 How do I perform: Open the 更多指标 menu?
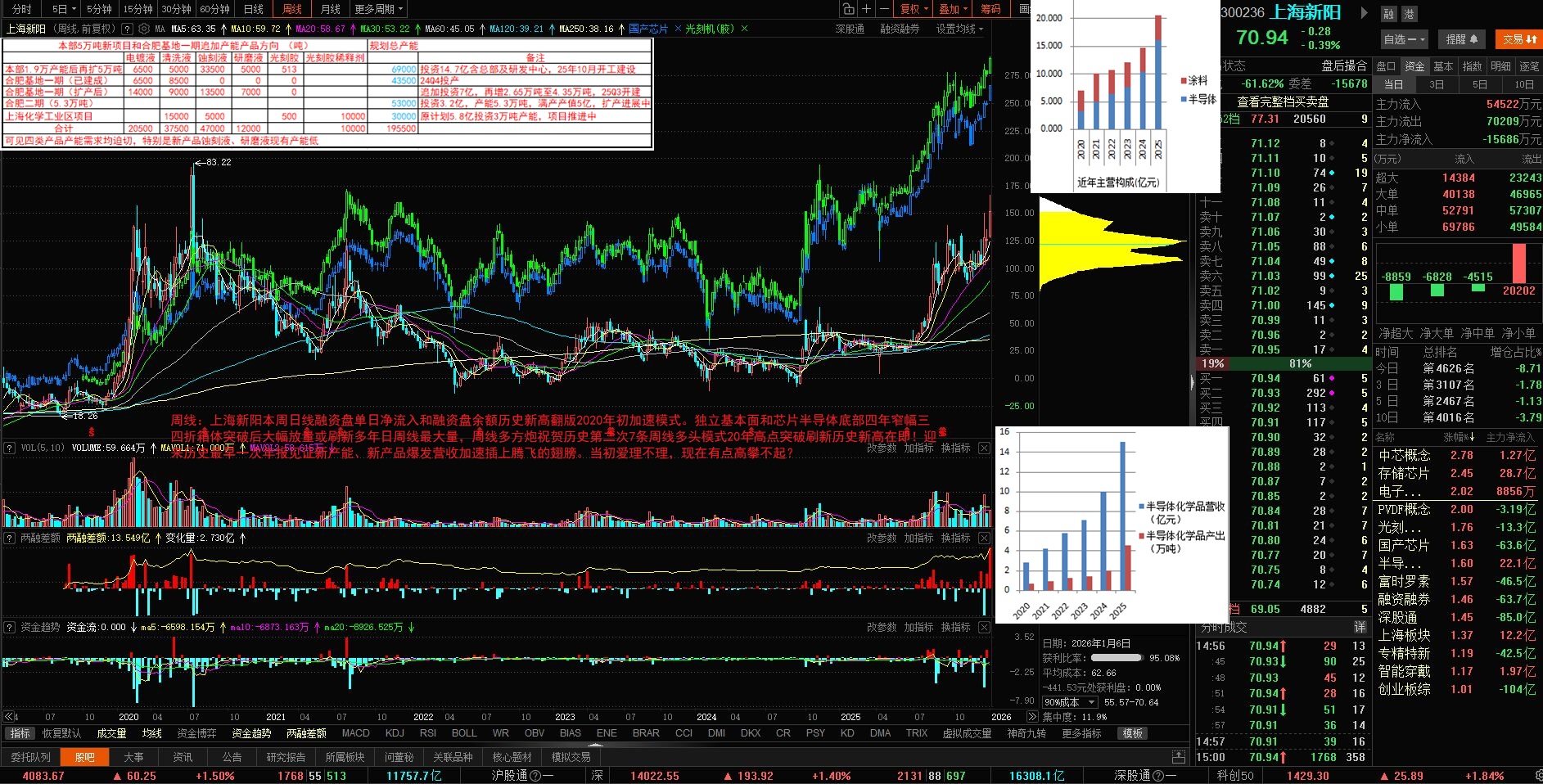click(x=1081, y=733)
